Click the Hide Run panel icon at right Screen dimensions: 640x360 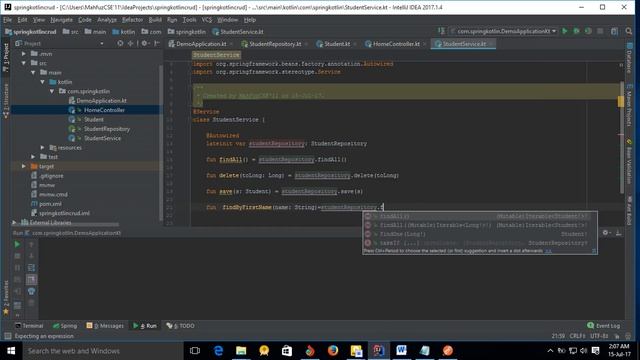click(618, 233)
